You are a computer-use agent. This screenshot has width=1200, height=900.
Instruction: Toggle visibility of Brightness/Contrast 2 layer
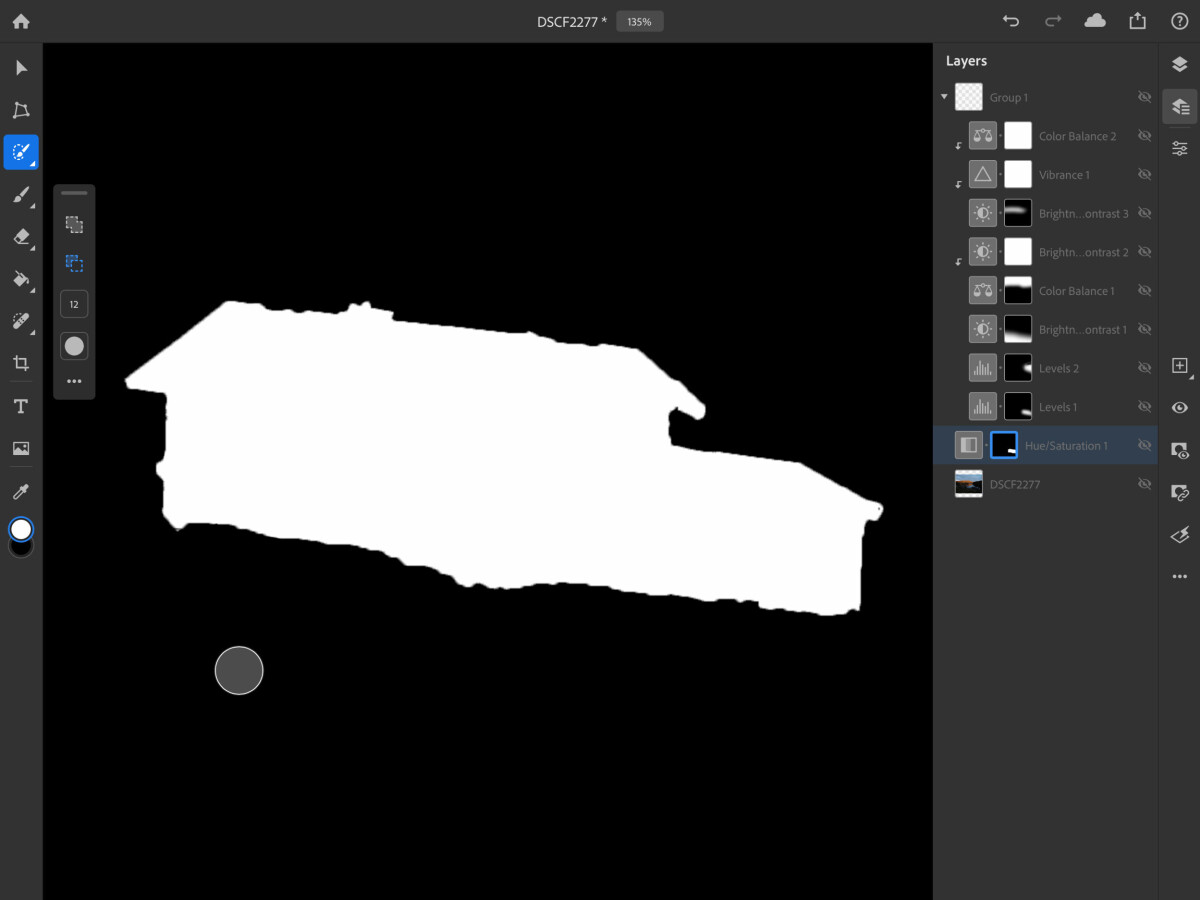[x=1145, y=252]
